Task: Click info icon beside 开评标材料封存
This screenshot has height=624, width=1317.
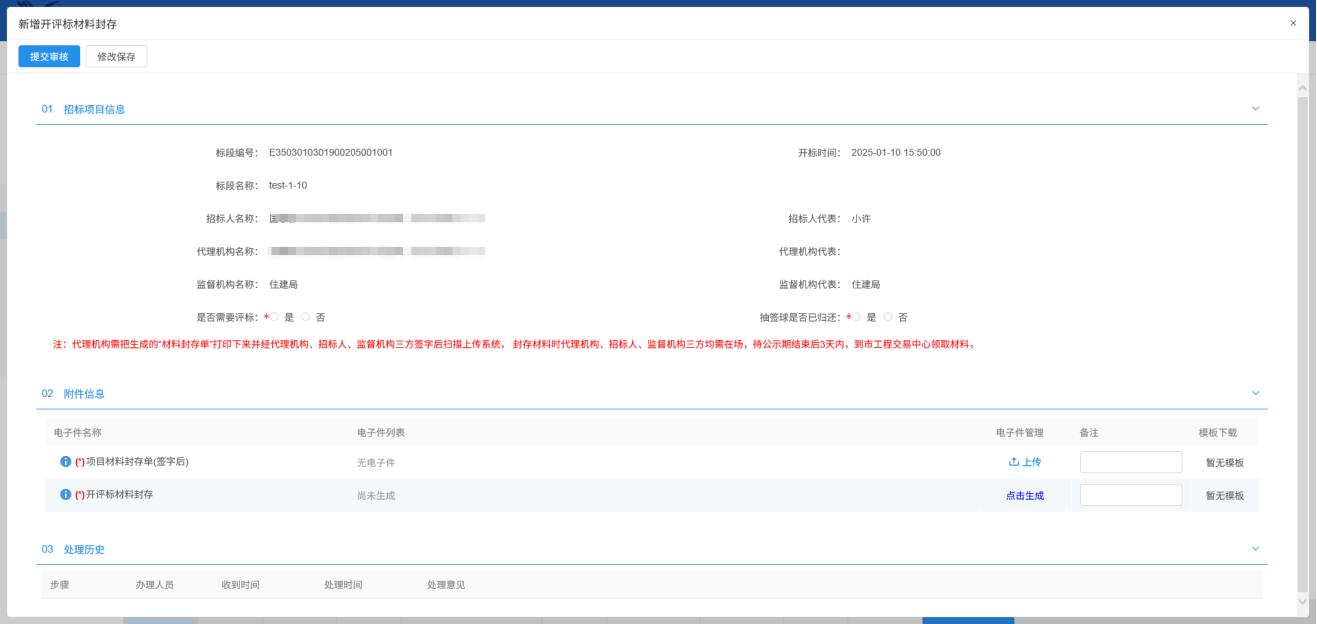Action: point(66,495)
